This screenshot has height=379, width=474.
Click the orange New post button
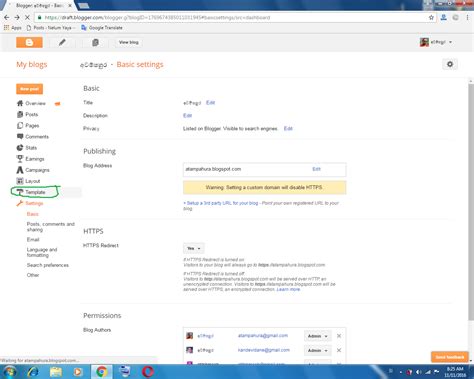pyautogui.click(x=29, y=89)
